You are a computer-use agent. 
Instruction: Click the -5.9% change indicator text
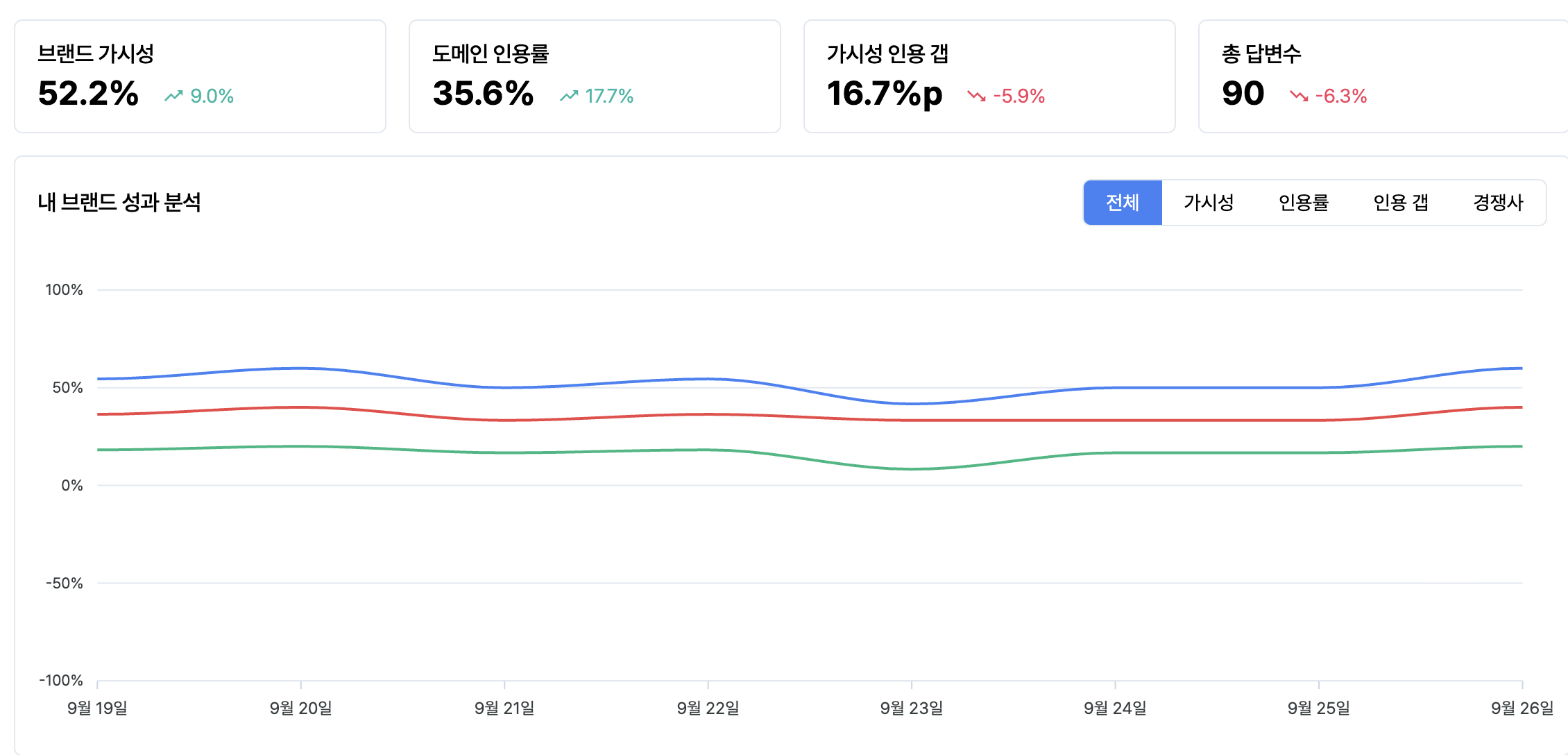[1019, 96]
